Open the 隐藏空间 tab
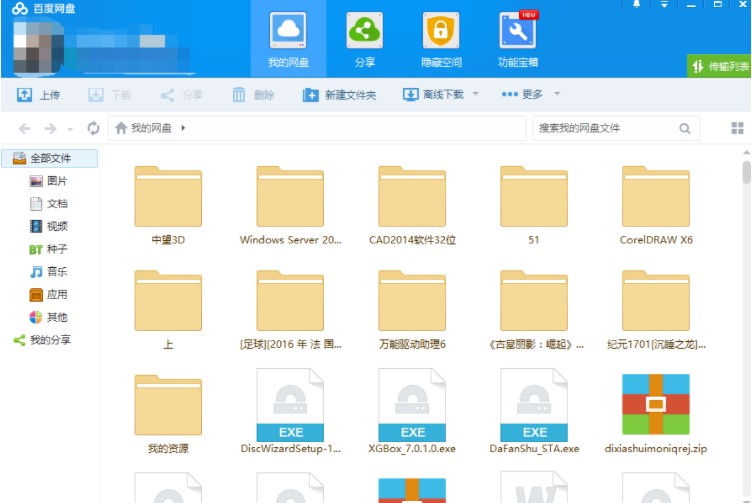The image size is (752, 503). pos(441,39)
